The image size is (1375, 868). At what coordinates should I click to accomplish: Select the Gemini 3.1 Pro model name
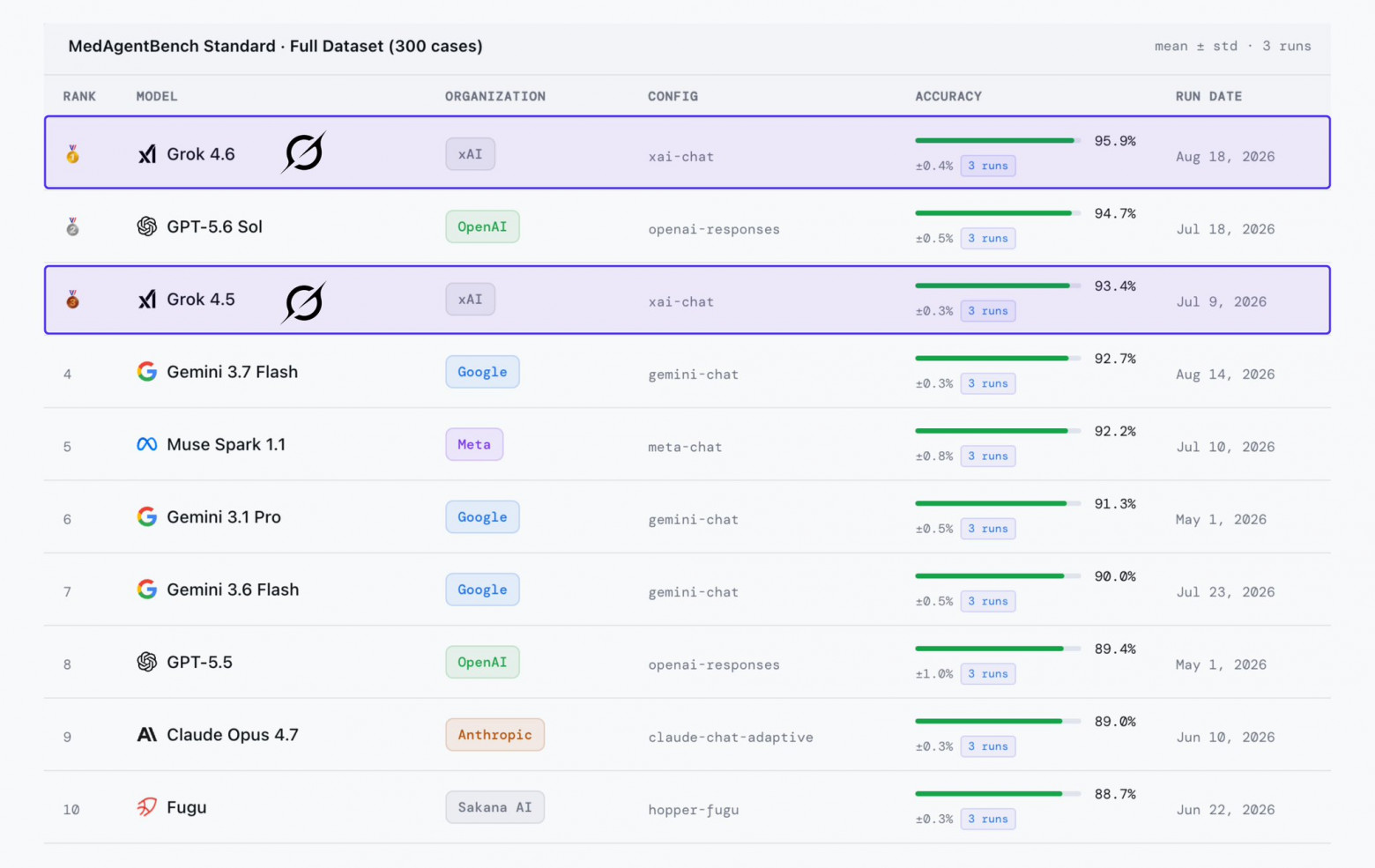[x=224, y=517]
